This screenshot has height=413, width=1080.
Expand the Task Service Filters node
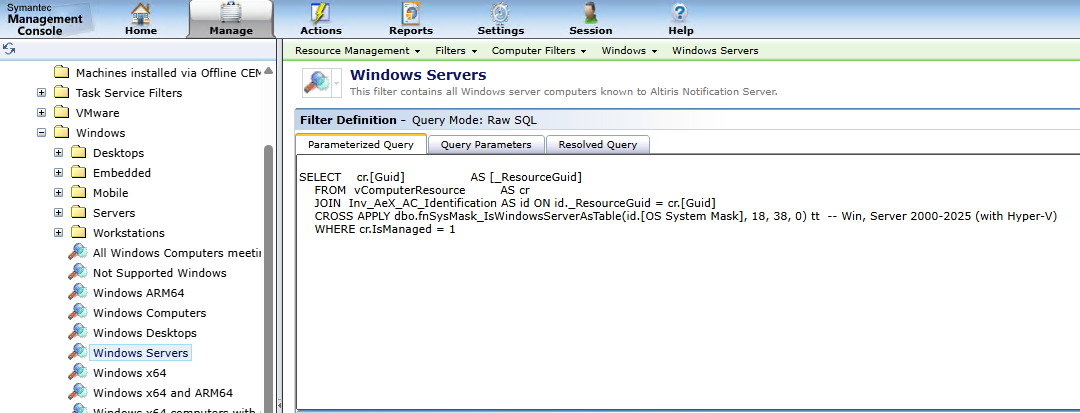coord(41,92)
